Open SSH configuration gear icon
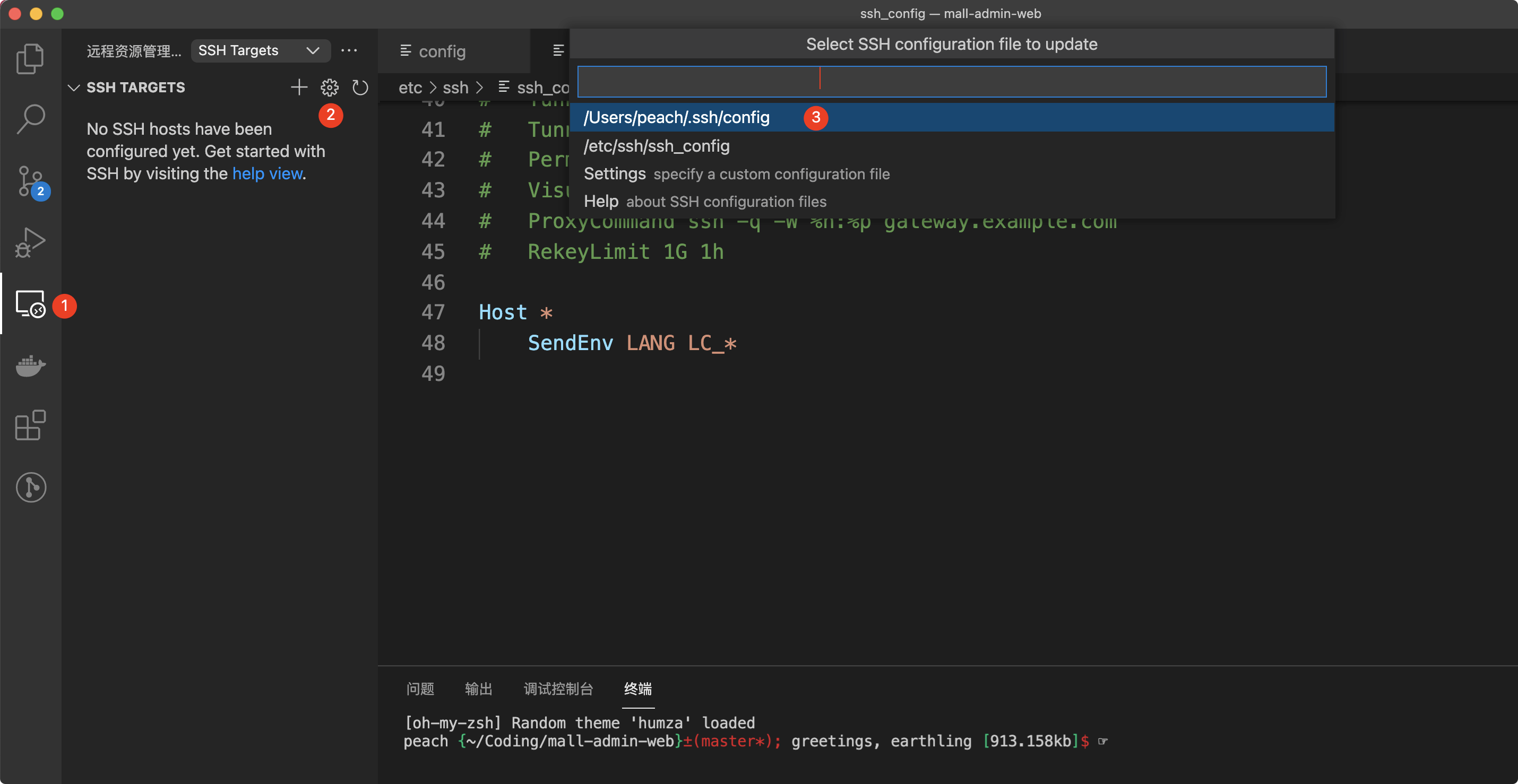 330,87
